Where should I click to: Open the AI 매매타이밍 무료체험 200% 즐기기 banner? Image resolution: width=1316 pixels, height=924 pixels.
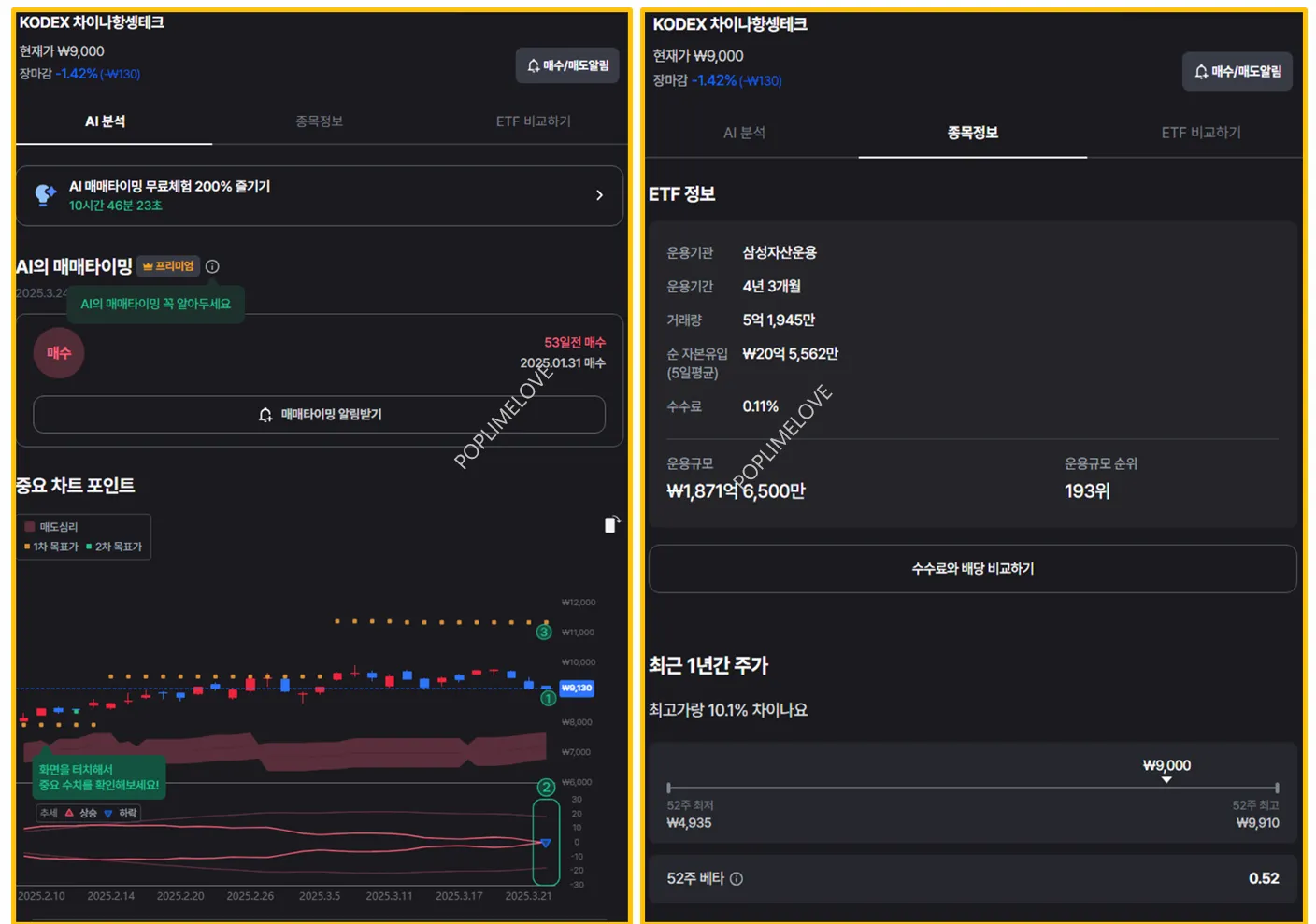point(320,195)
